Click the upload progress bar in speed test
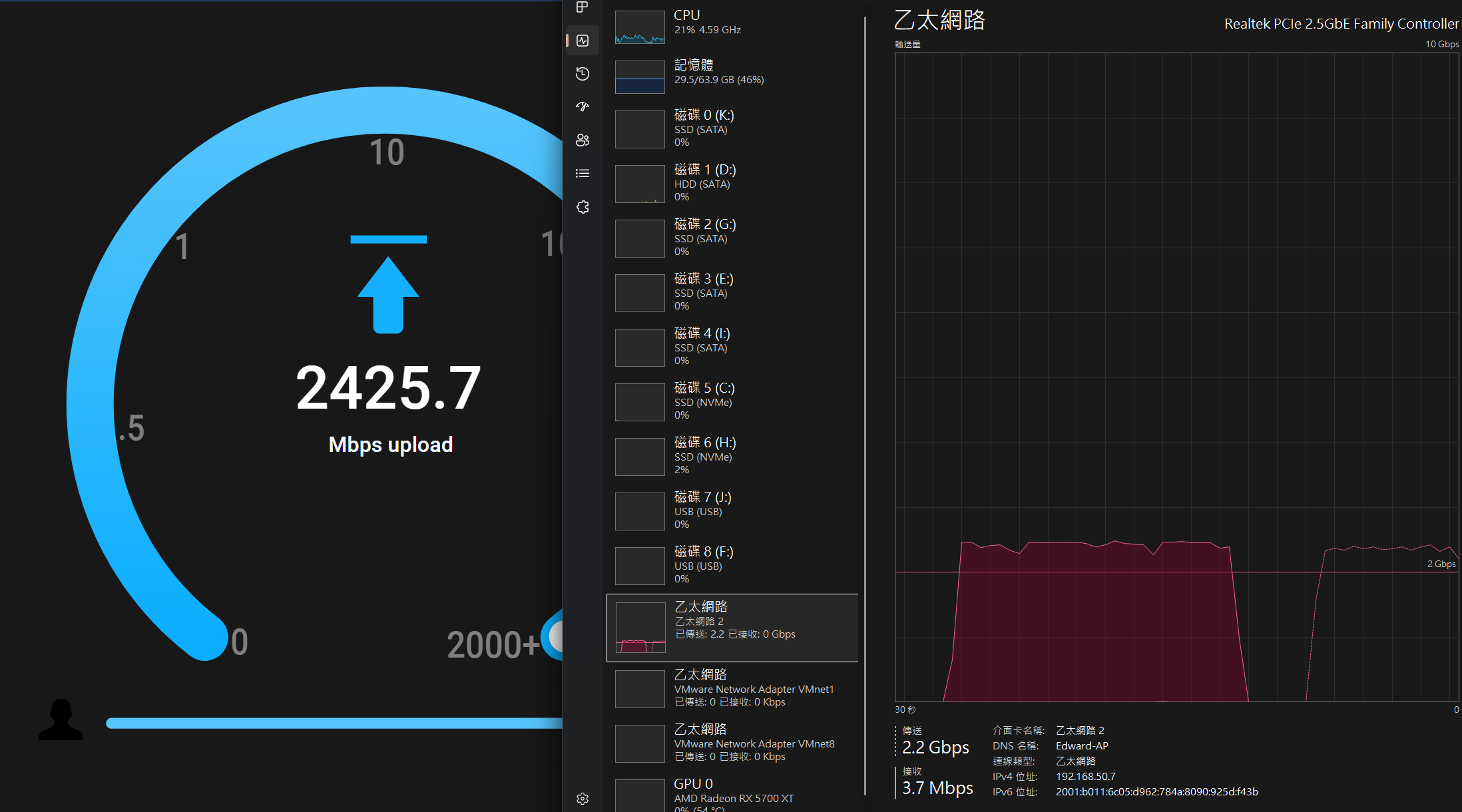This screenshot has width=1462, height=812. 333,723
